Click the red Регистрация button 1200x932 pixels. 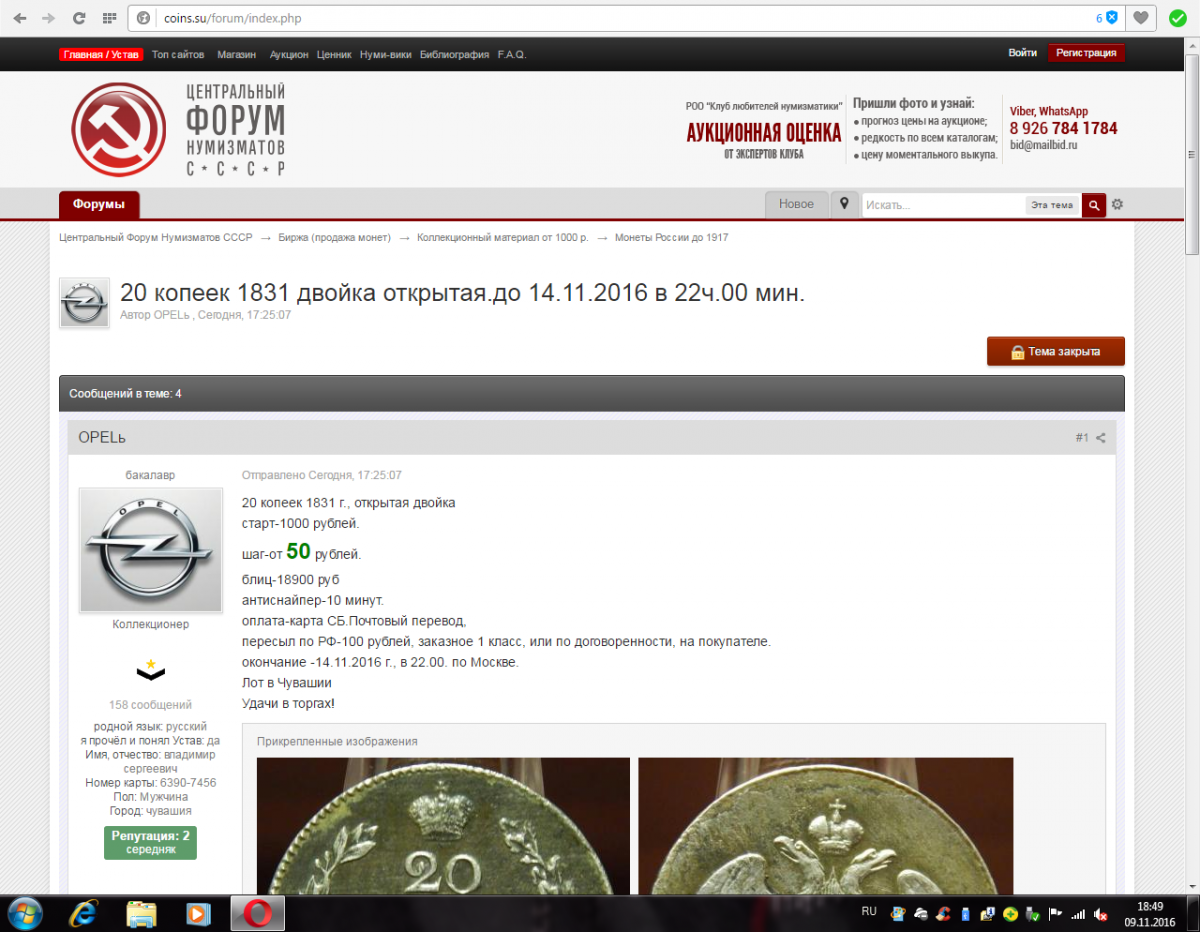click(1086, 53)
